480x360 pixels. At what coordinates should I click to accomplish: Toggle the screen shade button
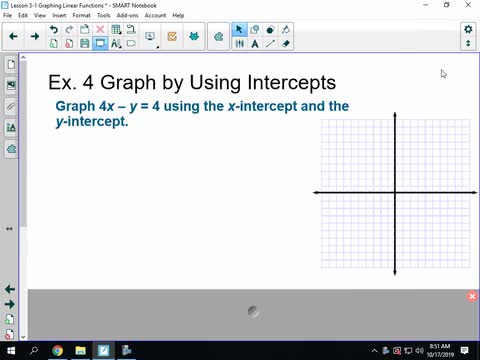coord(131,43)
